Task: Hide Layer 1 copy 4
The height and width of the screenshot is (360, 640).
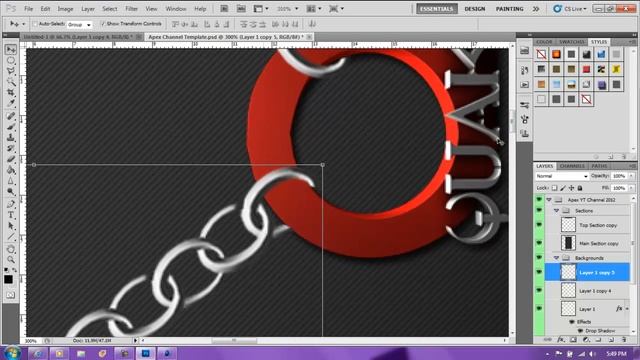Action: [539, 290]
